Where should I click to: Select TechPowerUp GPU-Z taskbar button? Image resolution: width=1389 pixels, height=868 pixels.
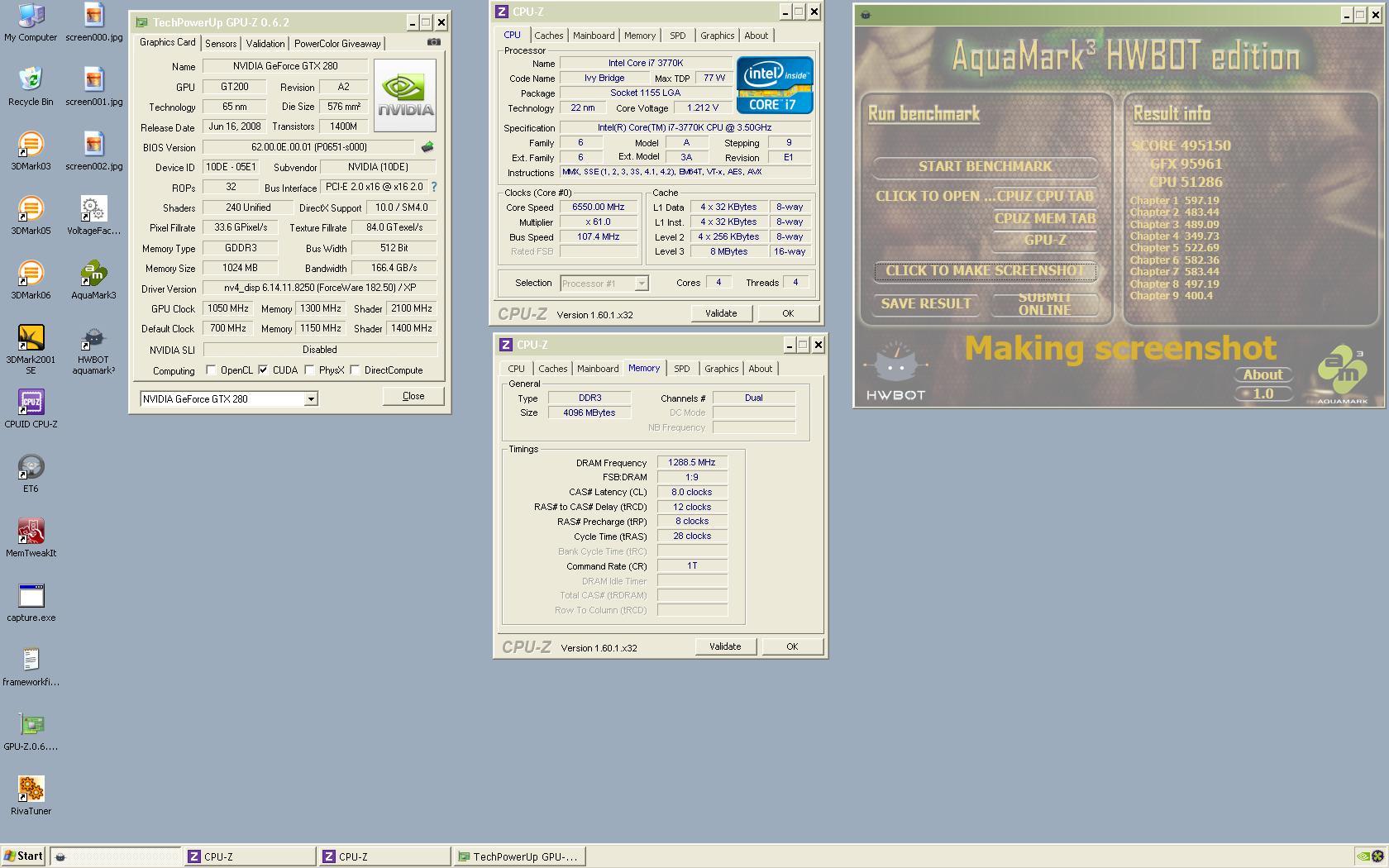coord(519,856)
